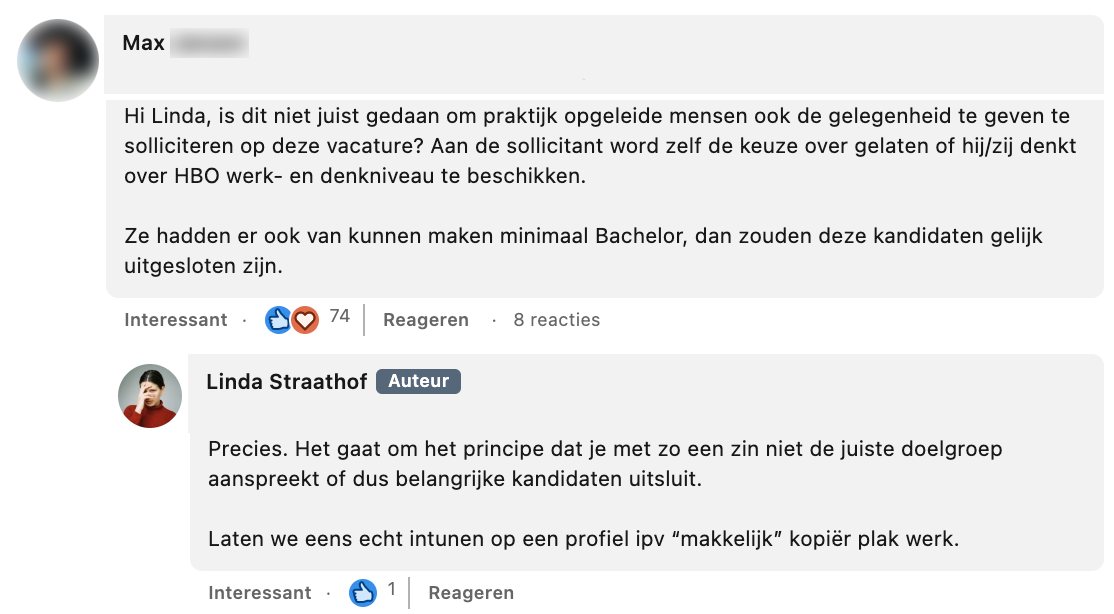1114x614 pixels.
Task: Open the 74 reactions count
Action: [x=340, y=317]
